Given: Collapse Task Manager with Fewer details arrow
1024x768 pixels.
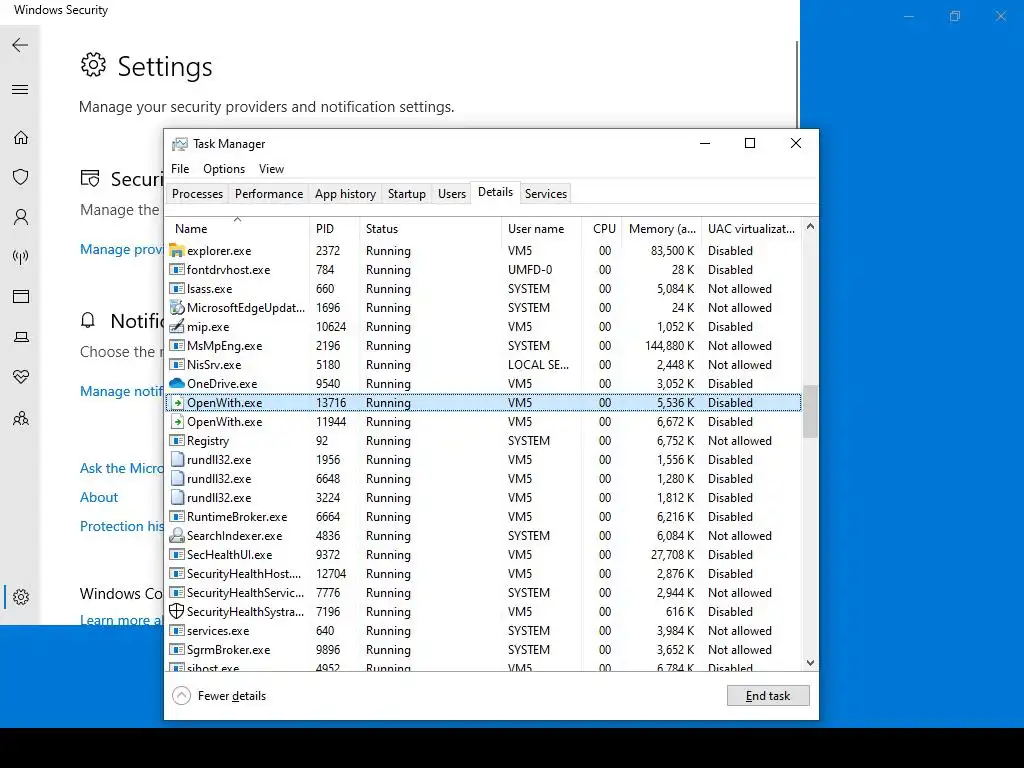Looking at the screenshot, I should tap(182, 696).
